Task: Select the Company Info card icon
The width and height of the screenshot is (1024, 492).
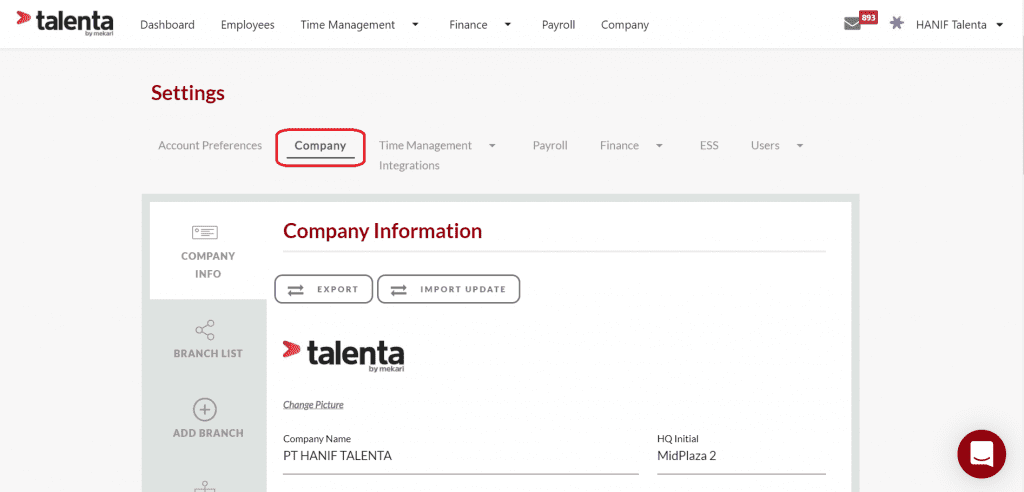Action: click(x=205, y=232)
